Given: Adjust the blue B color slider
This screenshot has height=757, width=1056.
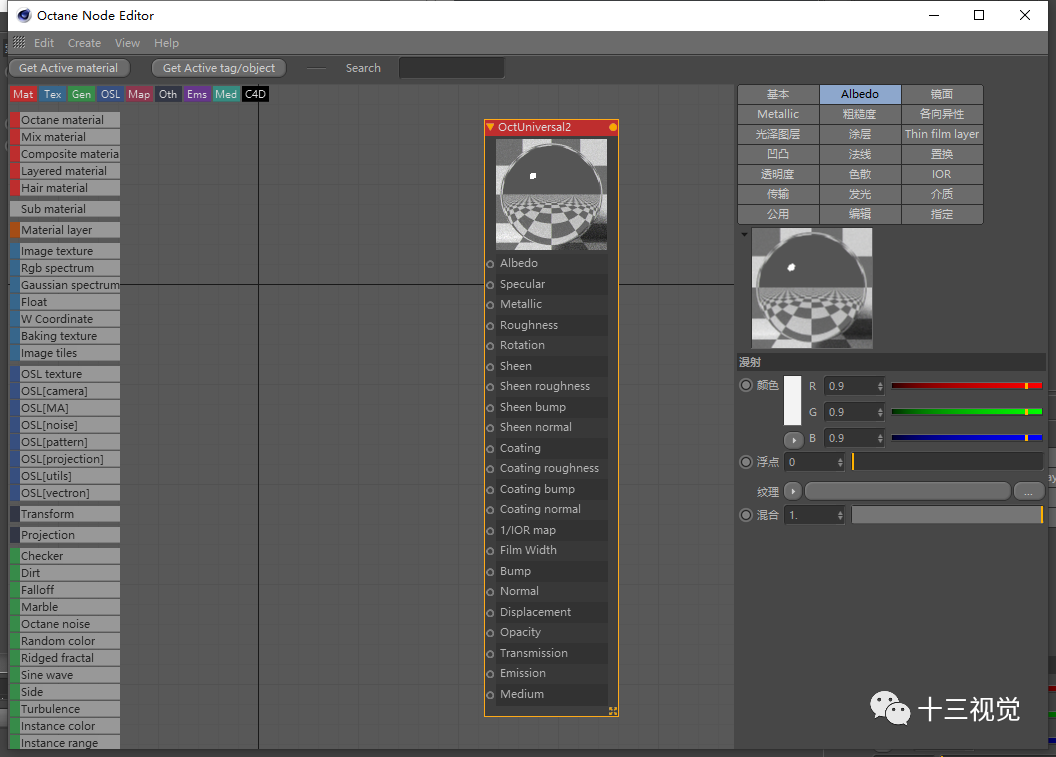Looking at the screenshot, I should click(x=966, y=438).
